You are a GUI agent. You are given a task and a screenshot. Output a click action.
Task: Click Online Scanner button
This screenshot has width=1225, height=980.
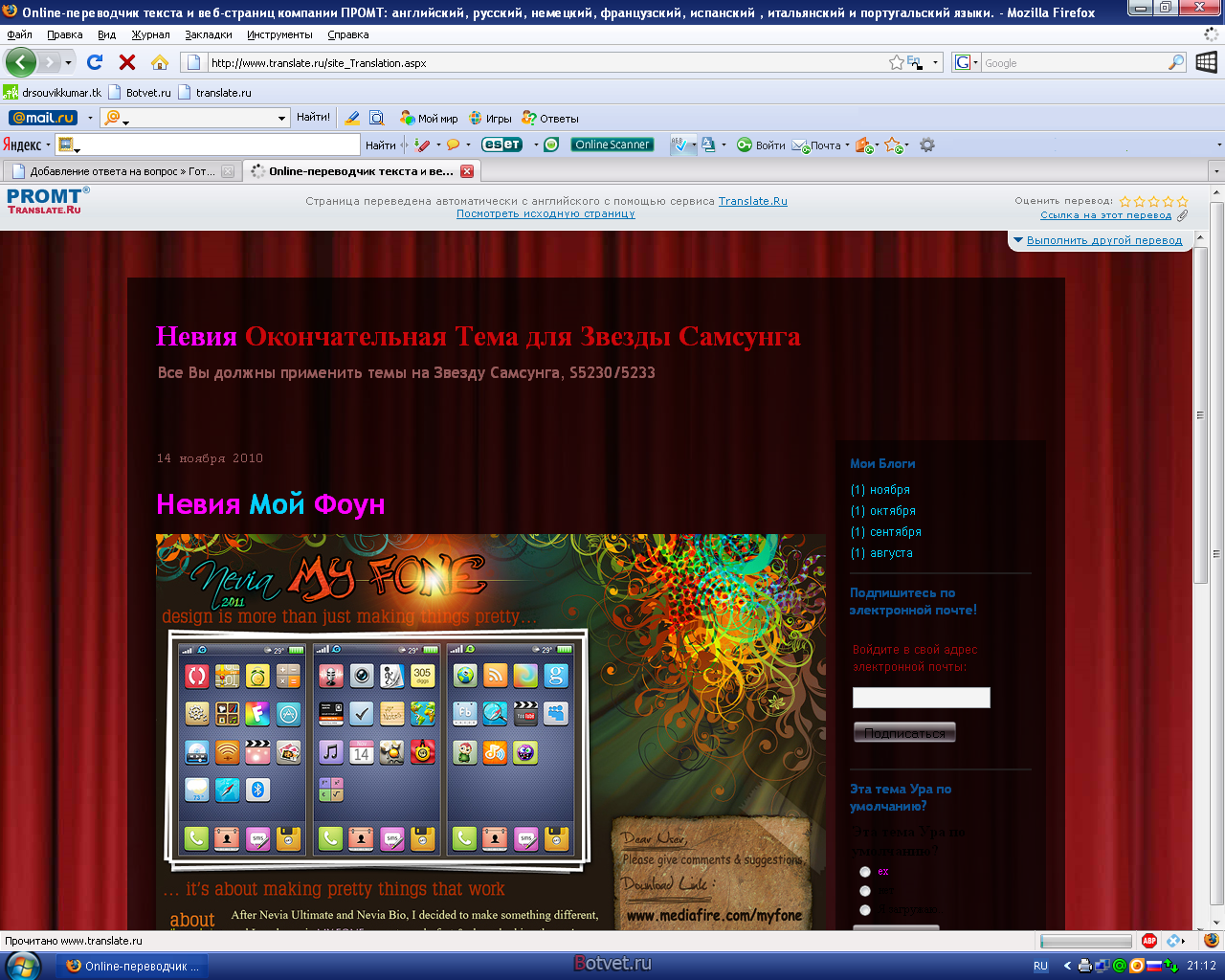tap(612, 145)
